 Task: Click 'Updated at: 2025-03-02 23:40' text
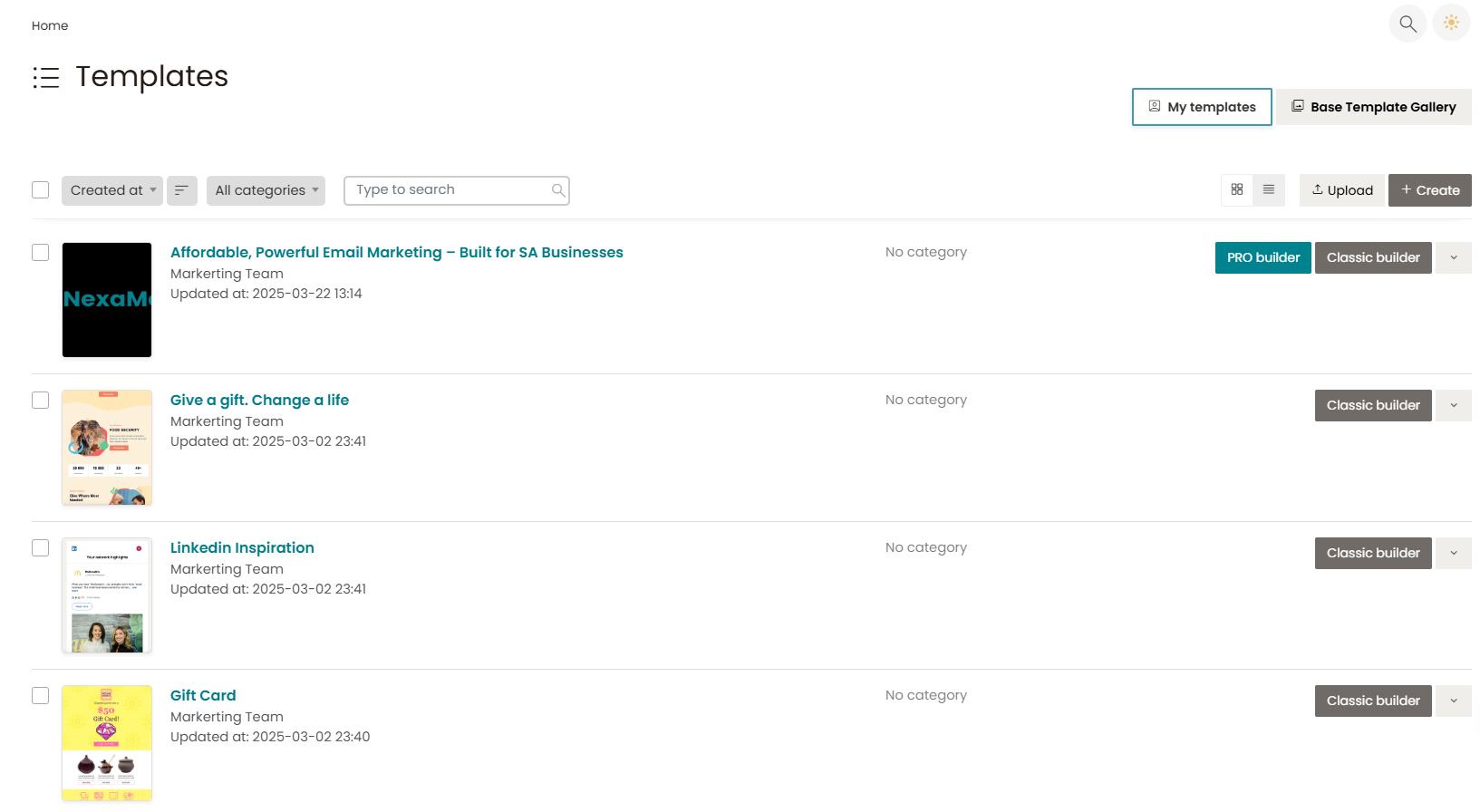[270, 737]
